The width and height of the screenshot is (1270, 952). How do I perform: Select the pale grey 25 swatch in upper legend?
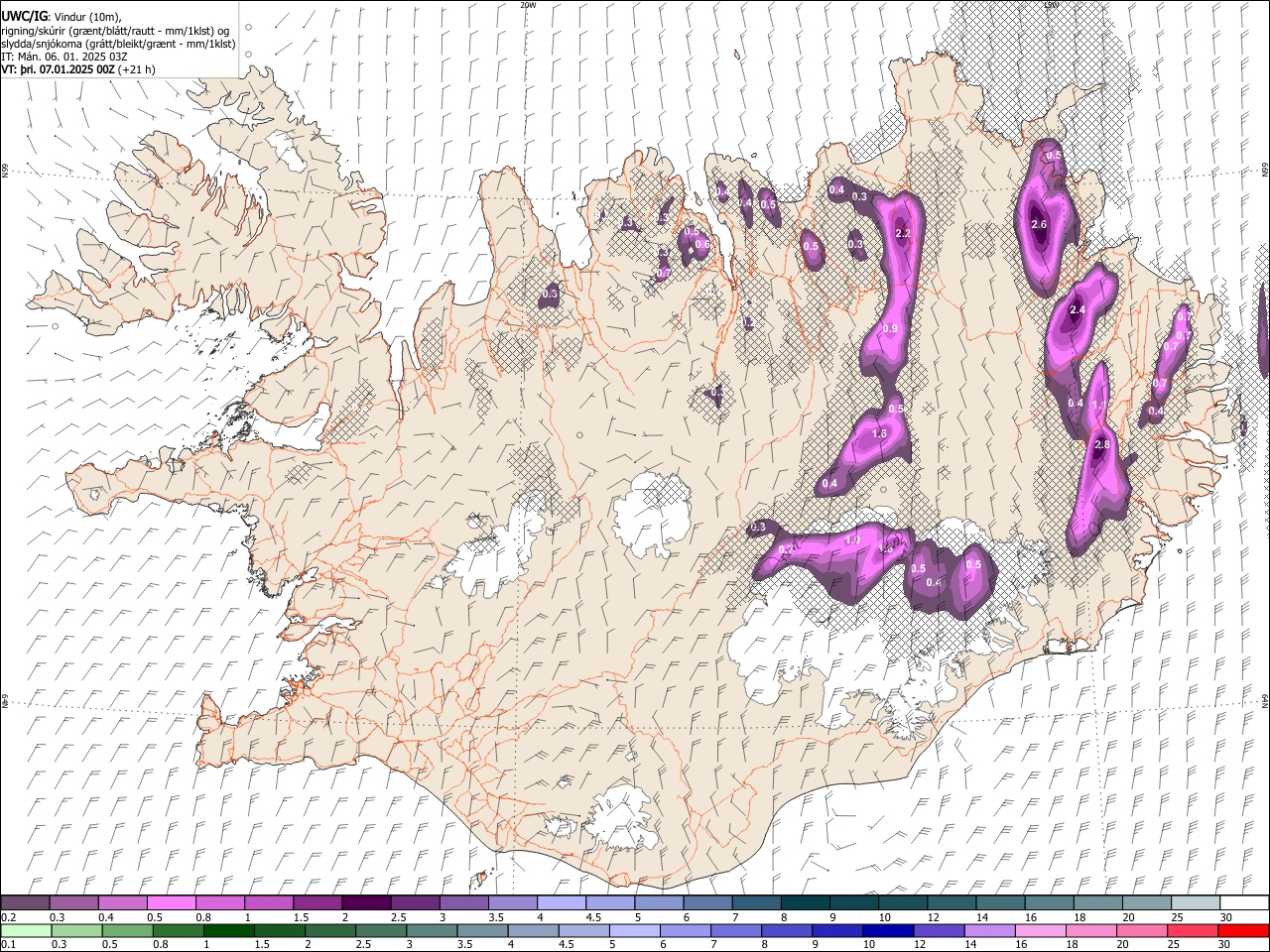coord(1196,903)
